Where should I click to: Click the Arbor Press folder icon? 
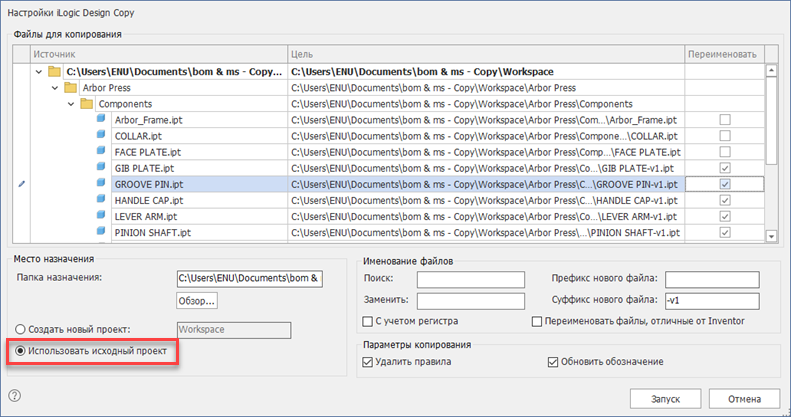click(x=71, y=87)
